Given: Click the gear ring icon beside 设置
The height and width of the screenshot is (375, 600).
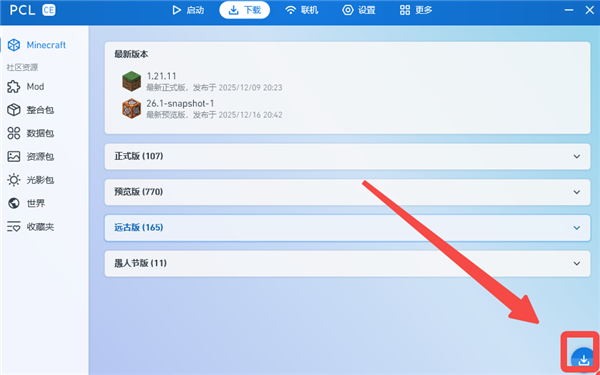Looking at the screenshot, I should coord(348,10).
